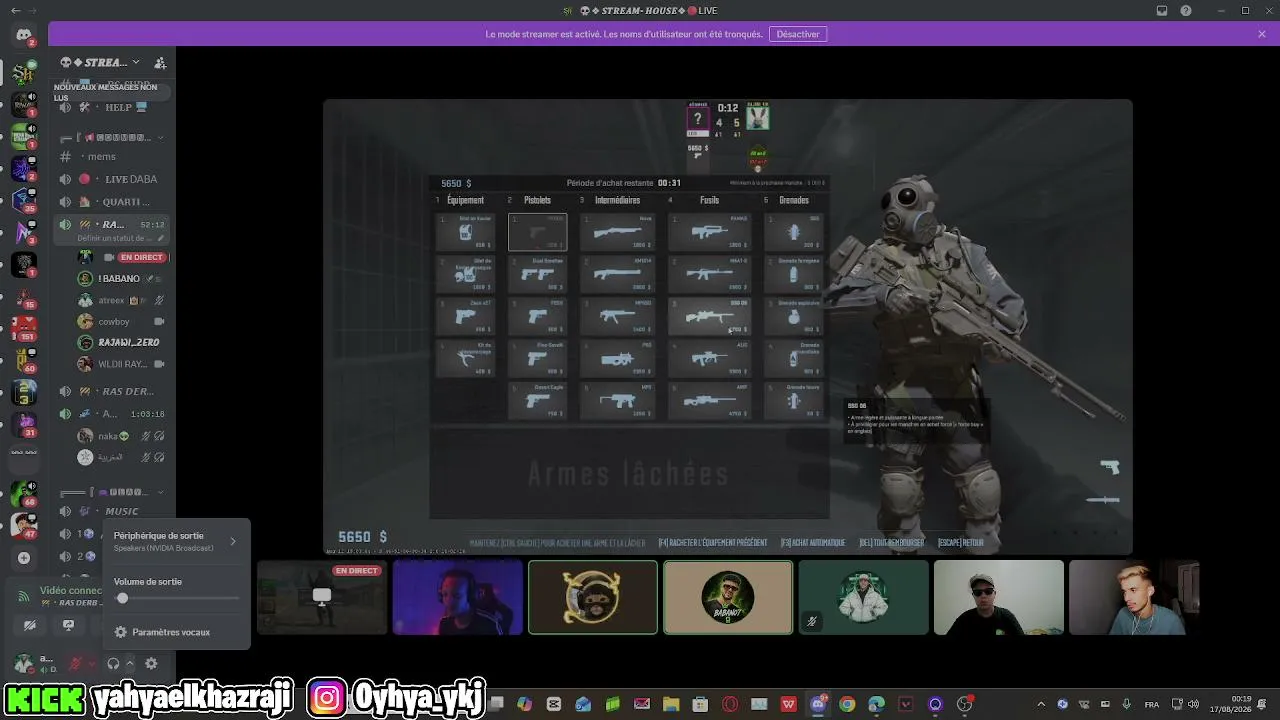1280x720 pixels.
Task: Open the server name dropdown menu
Action: [x=100, y=62]
